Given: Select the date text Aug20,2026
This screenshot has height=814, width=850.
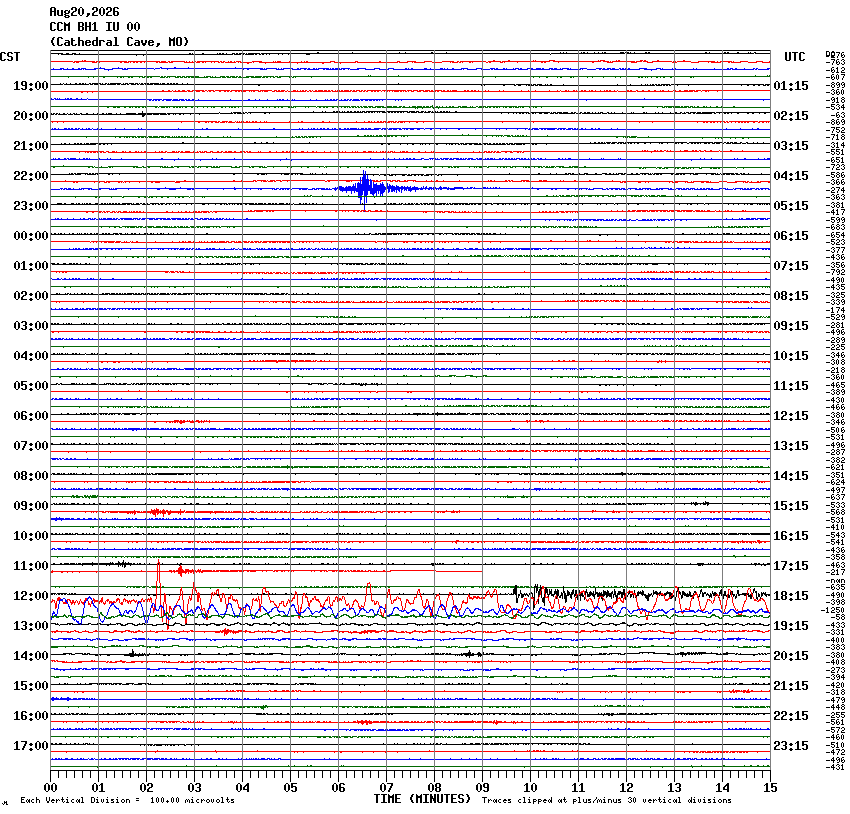Looking at the screenshot, I should (84, 12).
